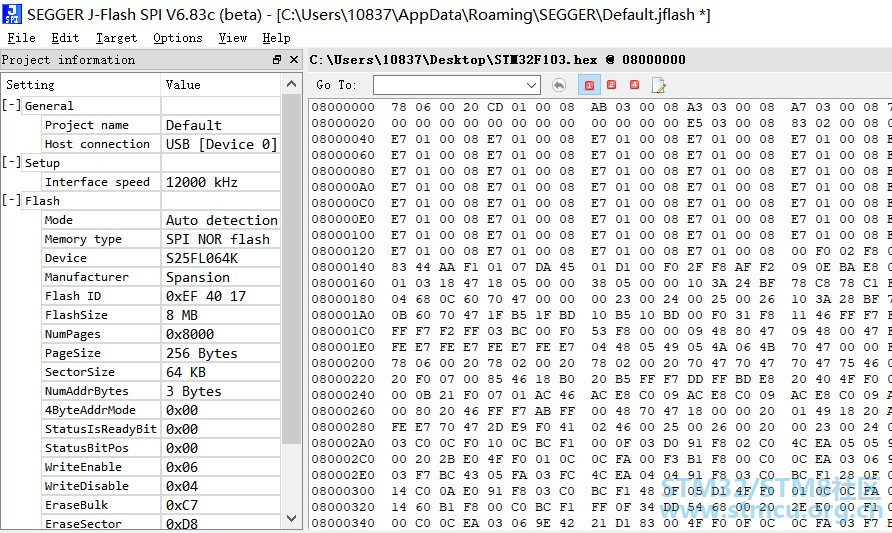The height and width of the screenshot is (533, 892).
Task: Switch to 2-byte display mode icon
Action: 612,85
